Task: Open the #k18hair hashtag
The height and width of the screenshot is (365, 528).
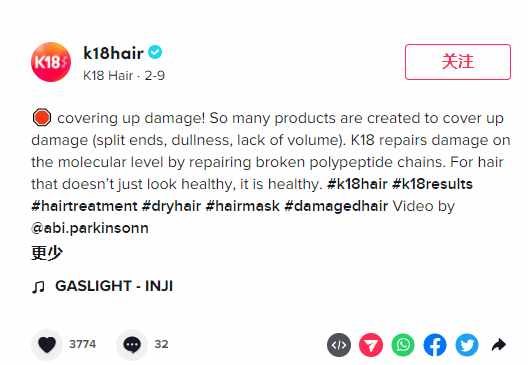Action: pos(357,184)
